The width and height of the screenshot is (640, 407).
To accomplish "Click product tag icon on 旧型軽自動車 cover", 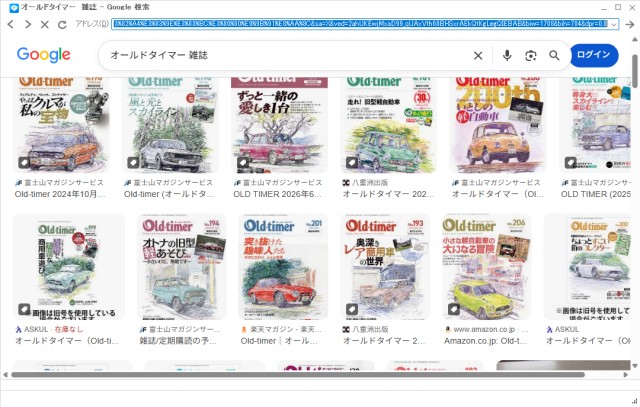I will (351, 162).
